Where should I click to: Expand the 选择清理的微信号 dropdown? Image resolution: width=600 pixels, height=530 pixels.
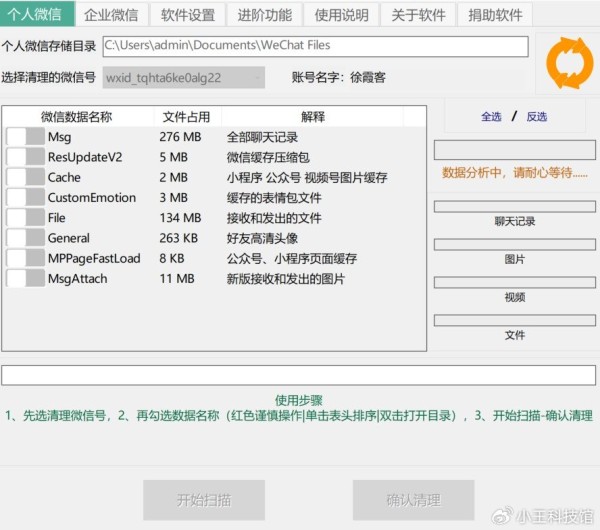tap(184, 78)
